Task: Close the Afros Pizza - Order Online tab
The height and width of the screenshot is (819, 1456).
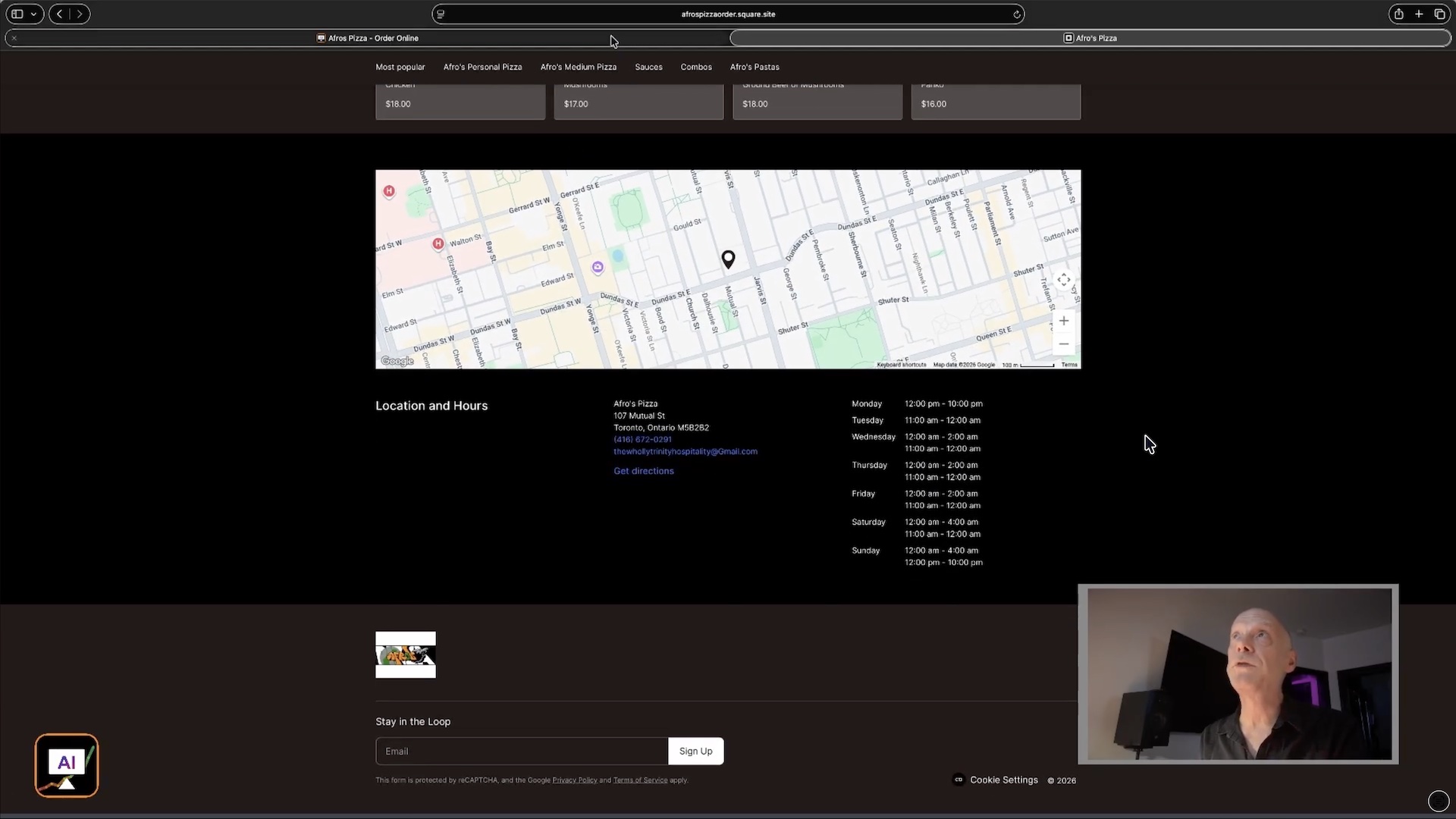Action: [14, 38]
